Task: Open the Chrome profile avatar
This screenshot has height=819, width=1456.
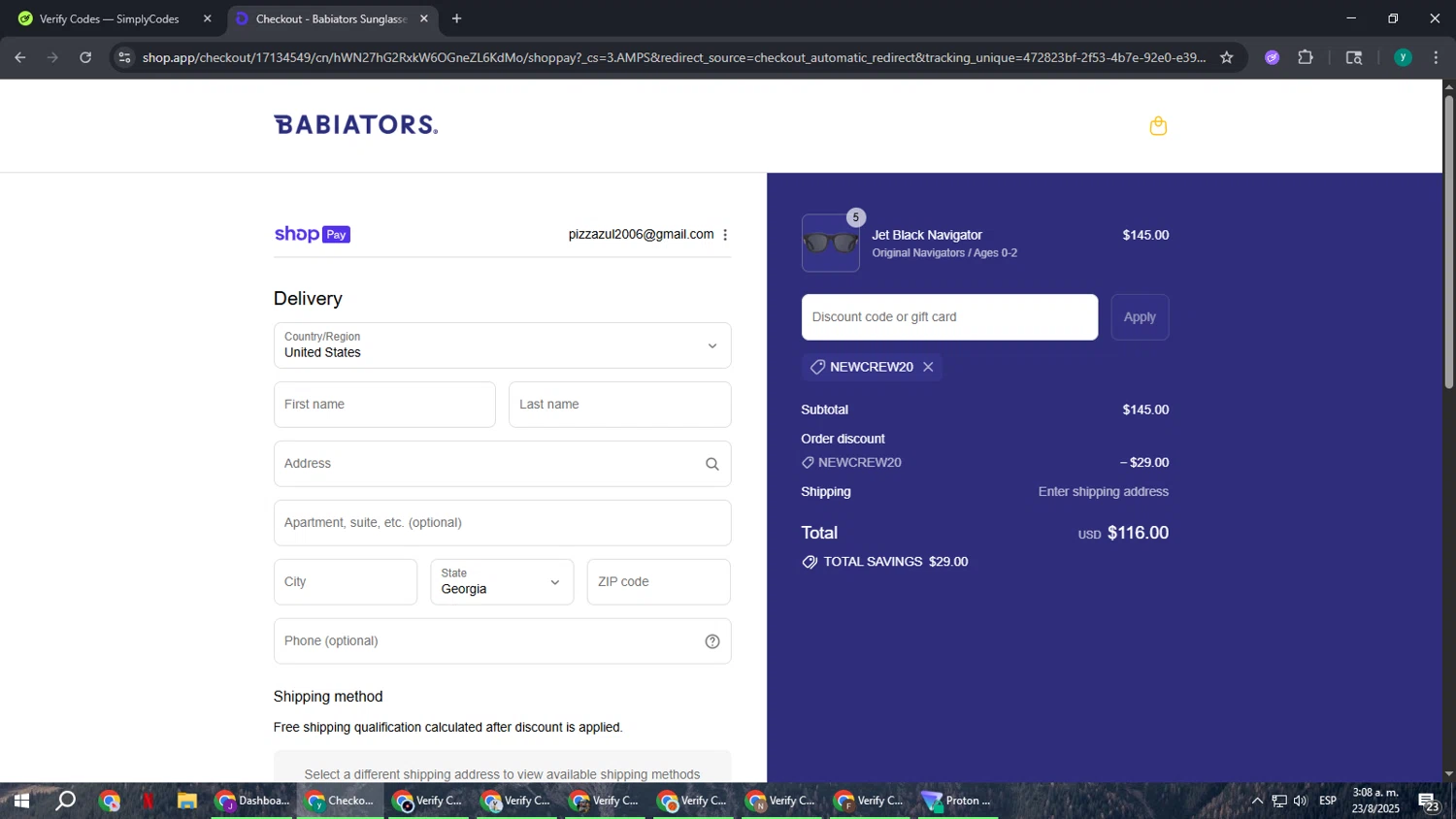Action: click(1403, 57)
